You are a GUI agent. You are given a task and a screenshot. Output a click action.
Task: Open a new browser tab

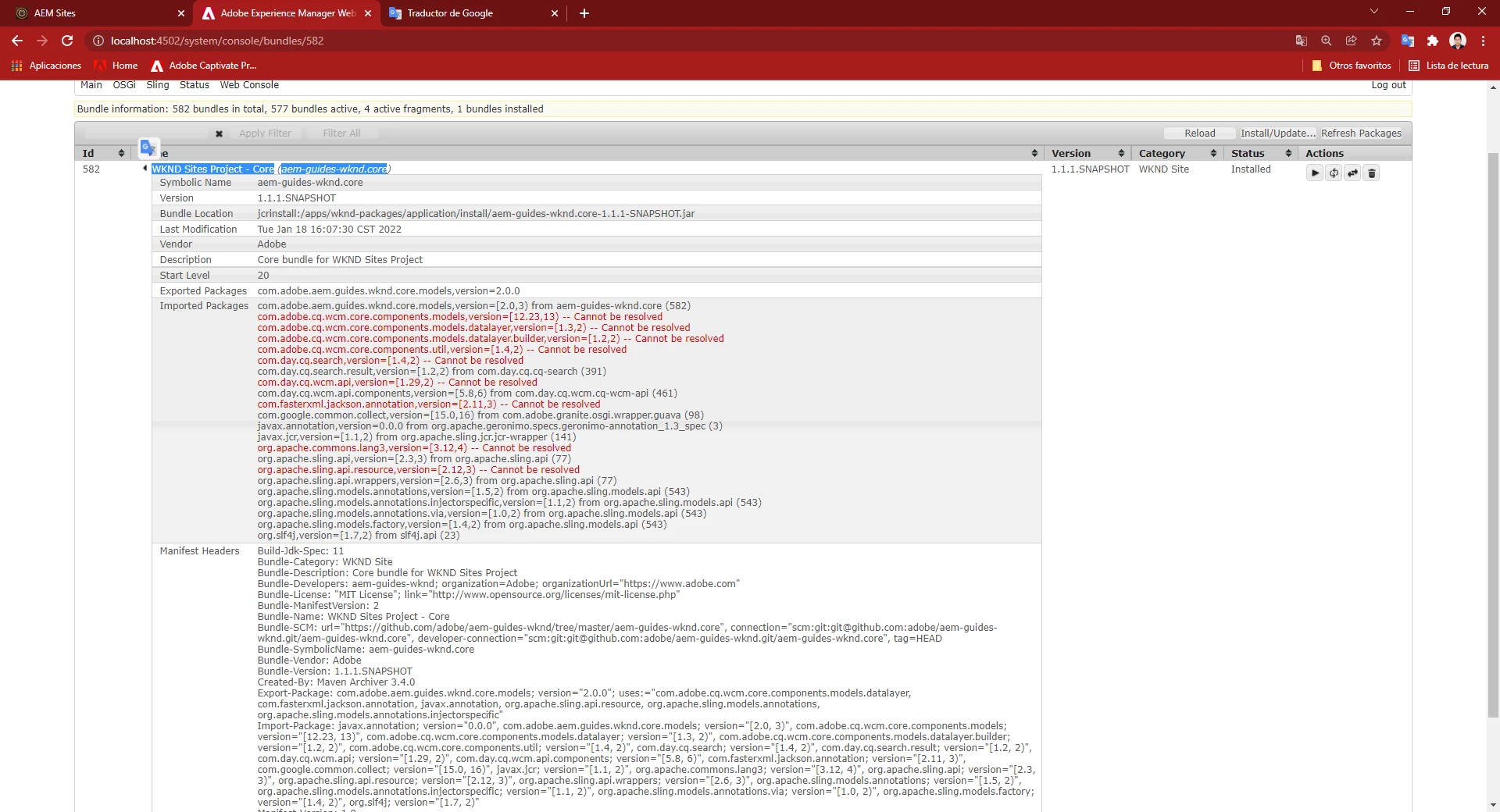(x=584, y=13)
